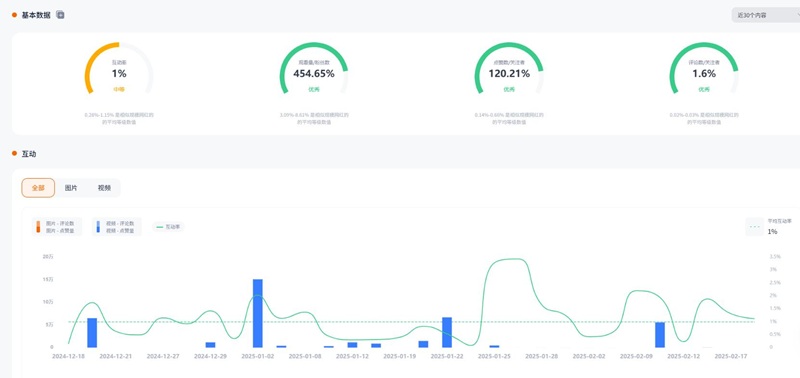The width and height of the screenshot is (800, 378).
Task: Toggle the 平均互动率 dashed-line legend
Action: [769, 226]
